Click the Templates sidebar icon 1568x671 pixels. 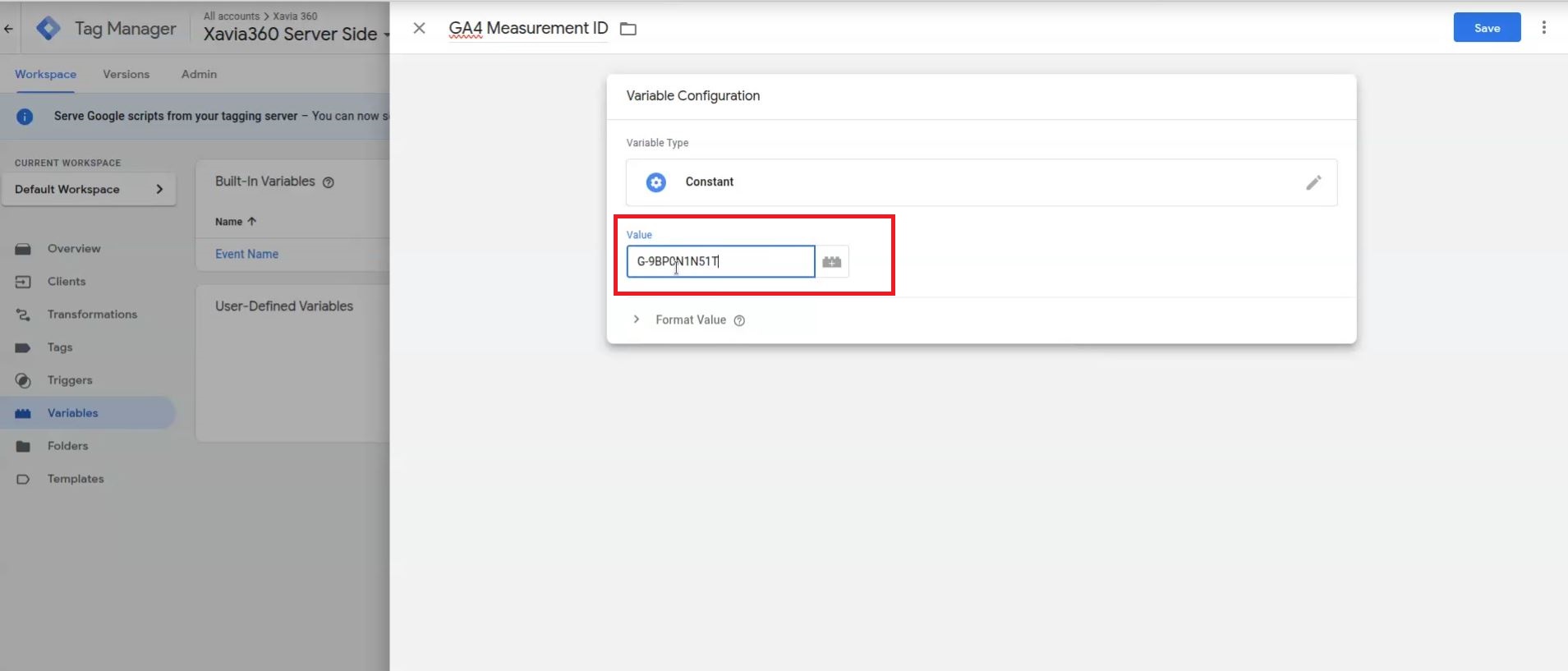coord(23,479)
